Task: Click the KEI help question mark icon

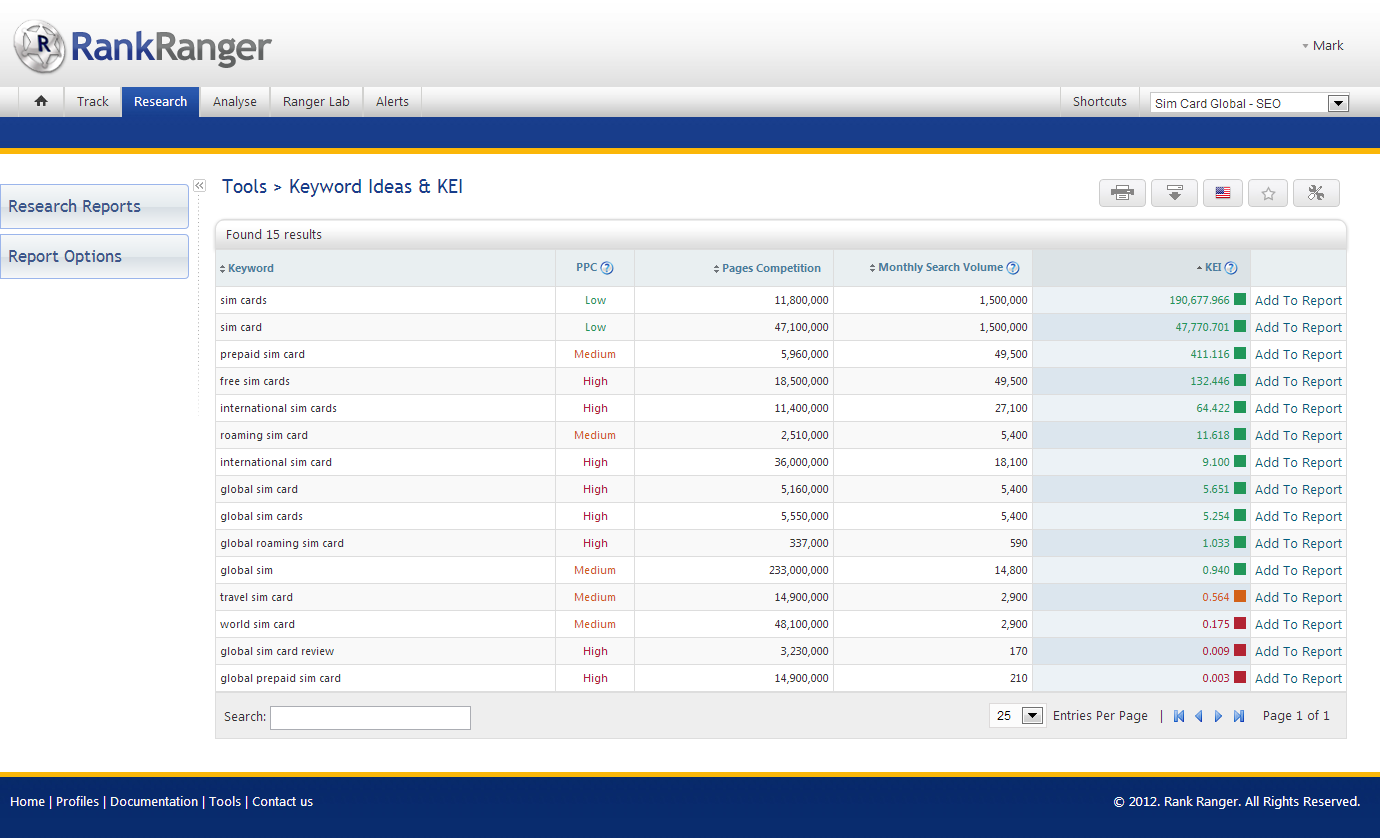Action: tap(1231, 268)
